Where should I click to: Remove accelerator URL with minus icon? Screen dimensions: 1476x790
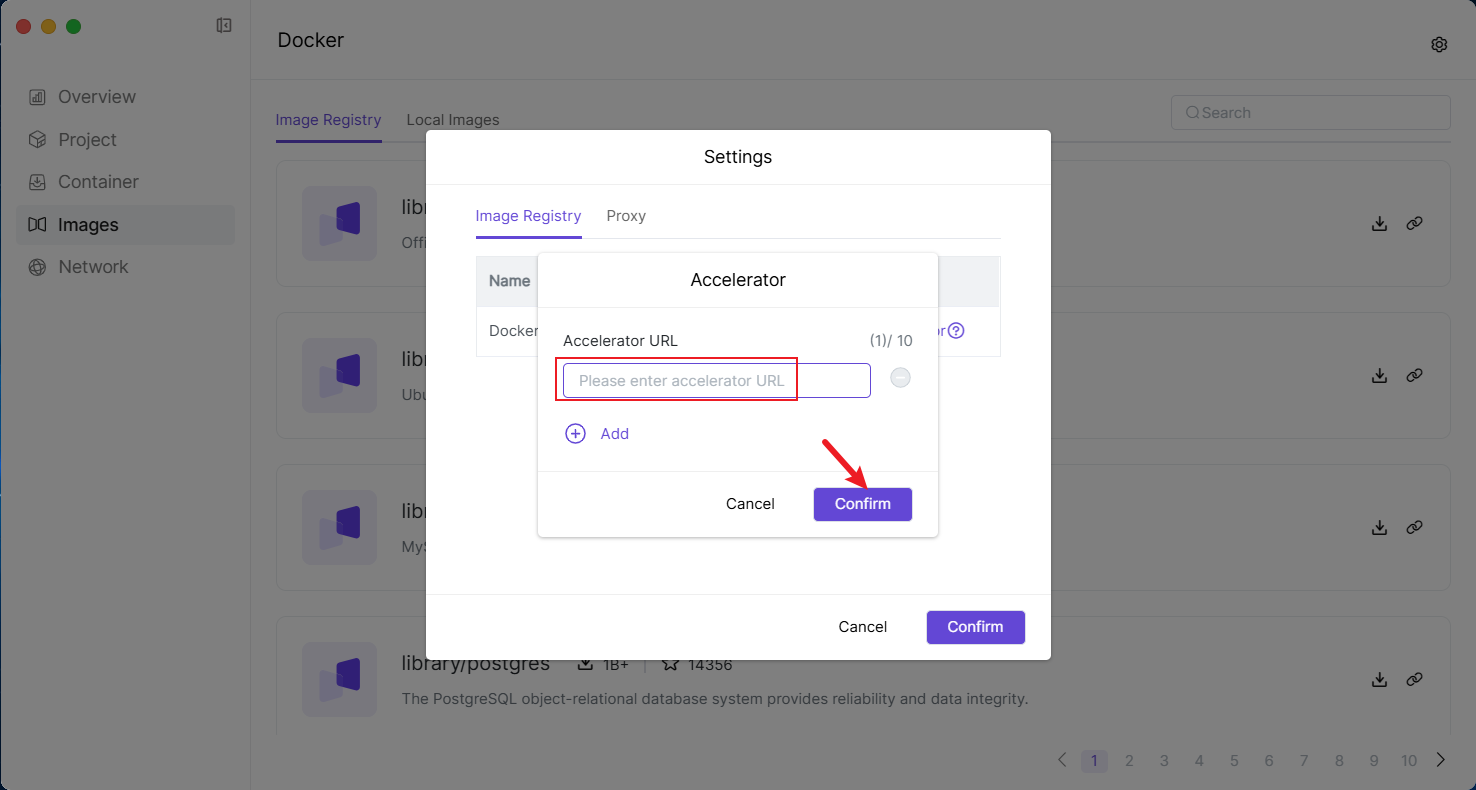pos(900,378)
